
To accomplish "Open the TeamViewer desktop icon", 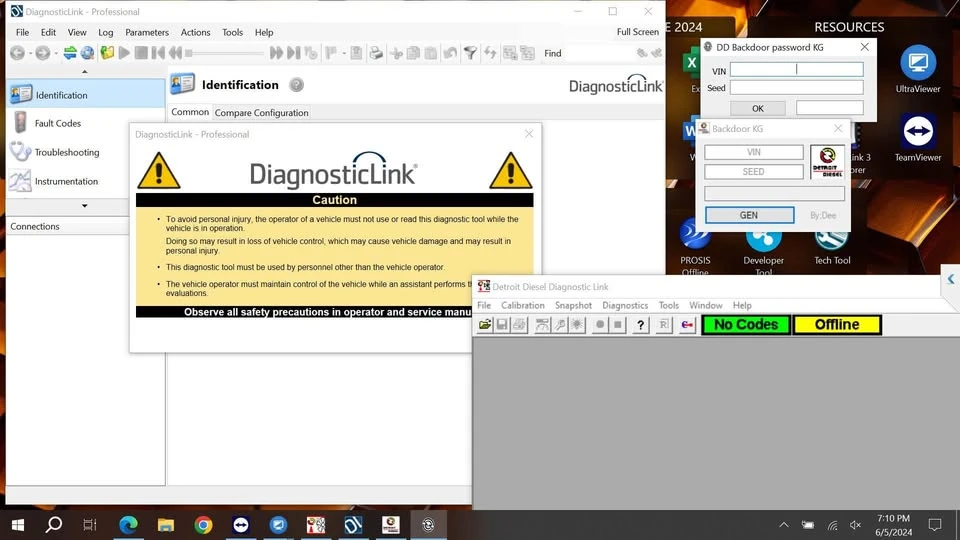I will (x=918, y=138).
